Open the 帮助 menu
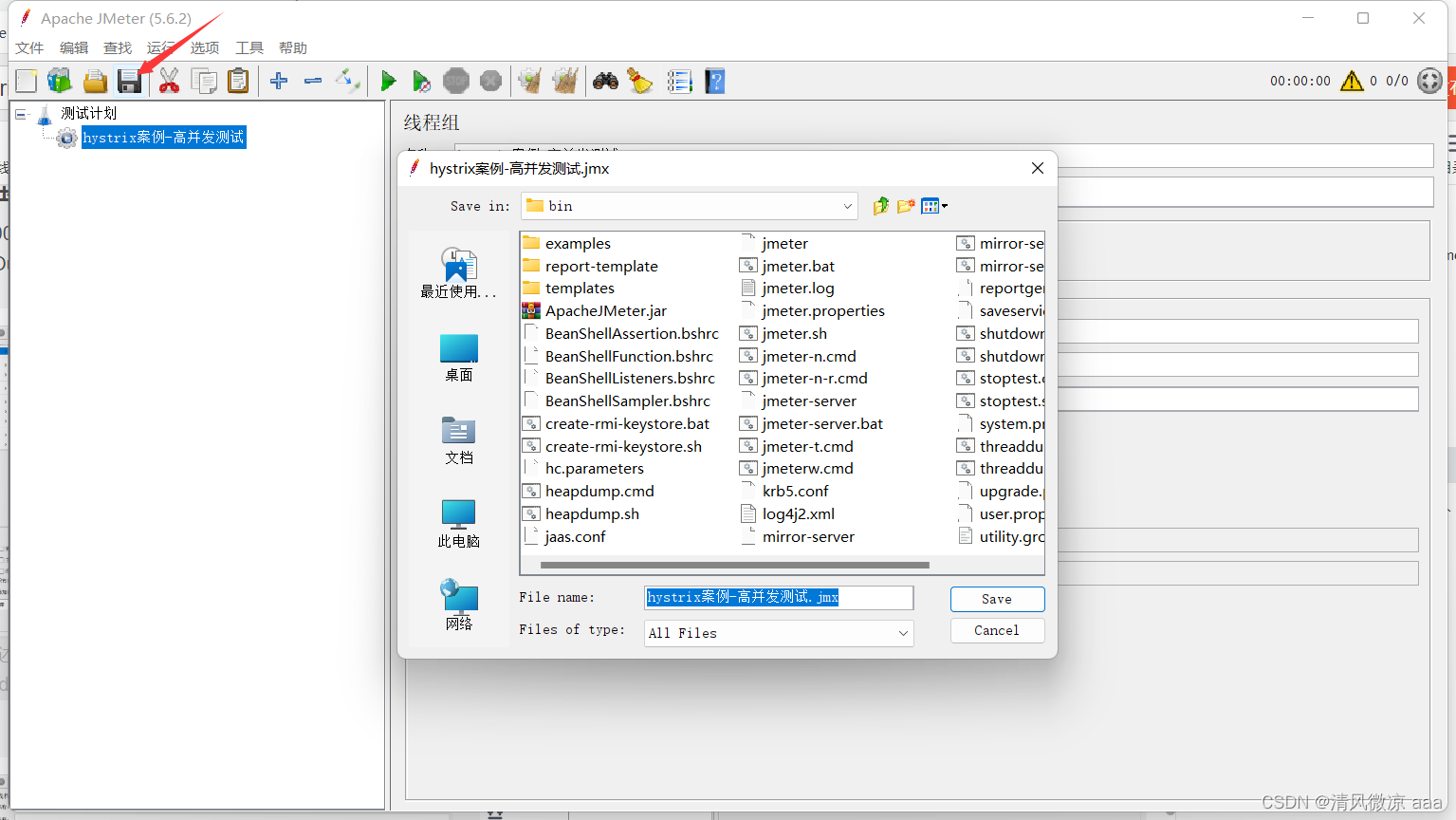Screen dimensions: 1456x820 pos(293,47)
